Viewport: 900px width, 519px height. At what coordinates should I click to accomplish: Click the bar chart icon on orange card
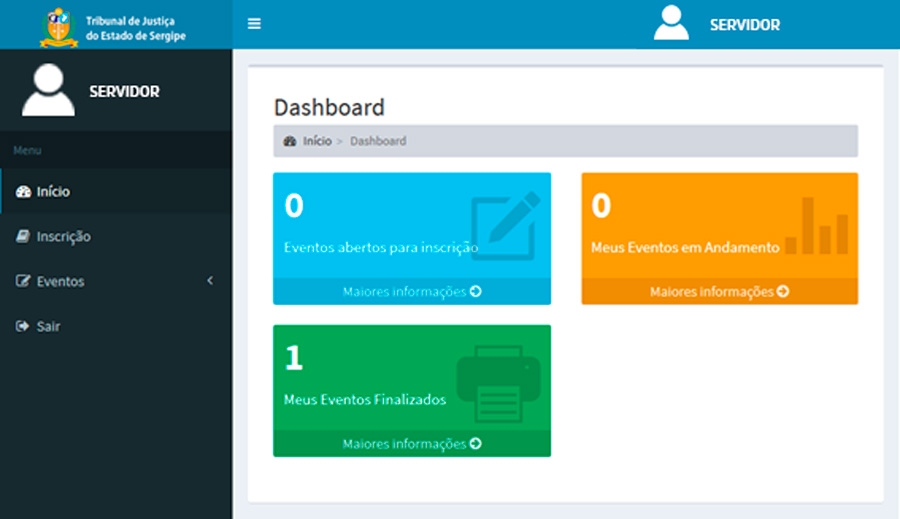pos(816,226)
